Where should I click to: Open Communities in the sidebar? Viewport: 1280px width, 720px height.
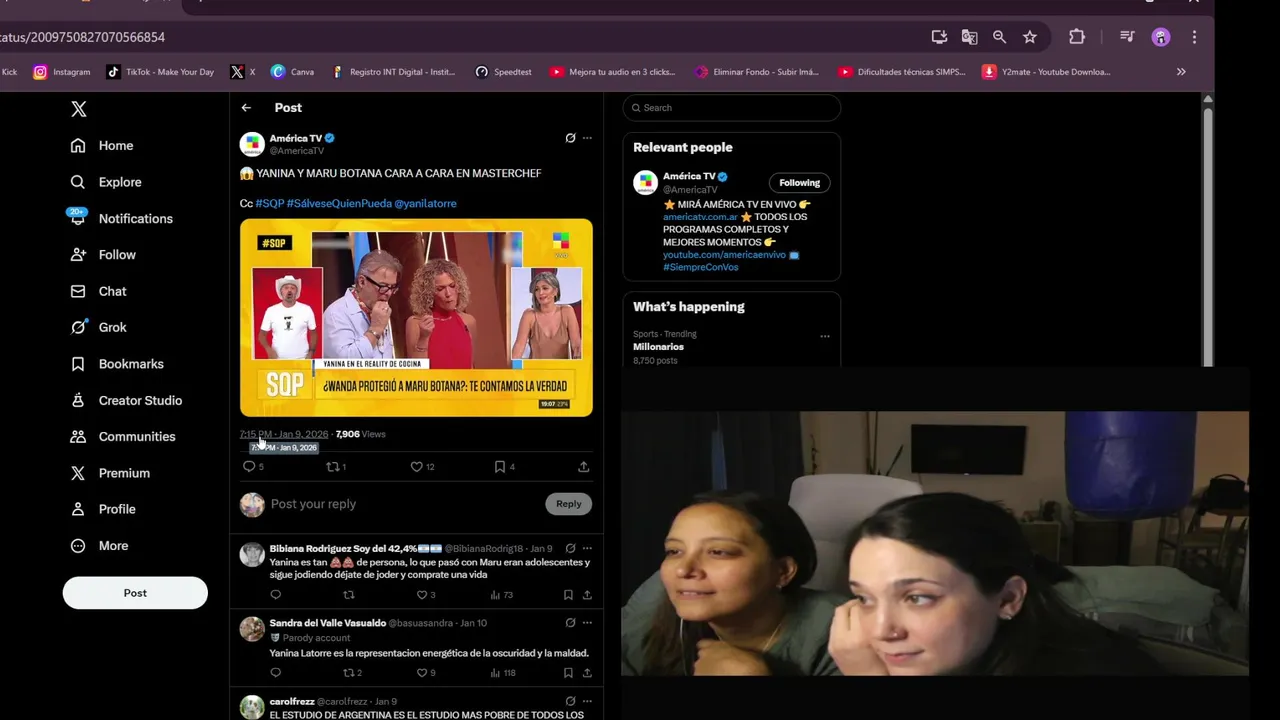click(123, 436)
